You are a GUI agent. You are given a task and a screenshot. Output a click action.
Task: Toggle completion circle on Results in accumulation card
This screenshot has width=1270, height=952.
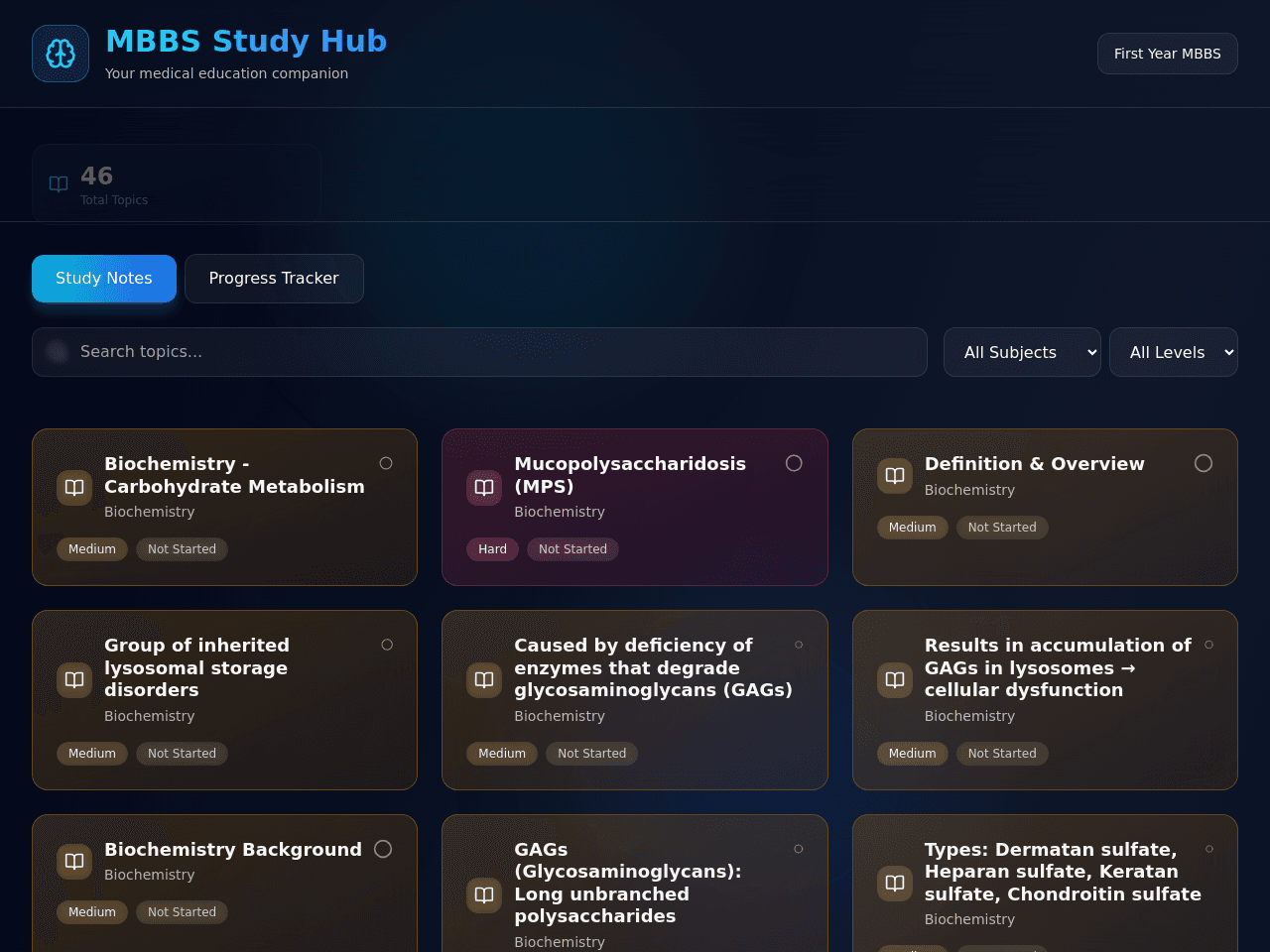coord(1209,645)
